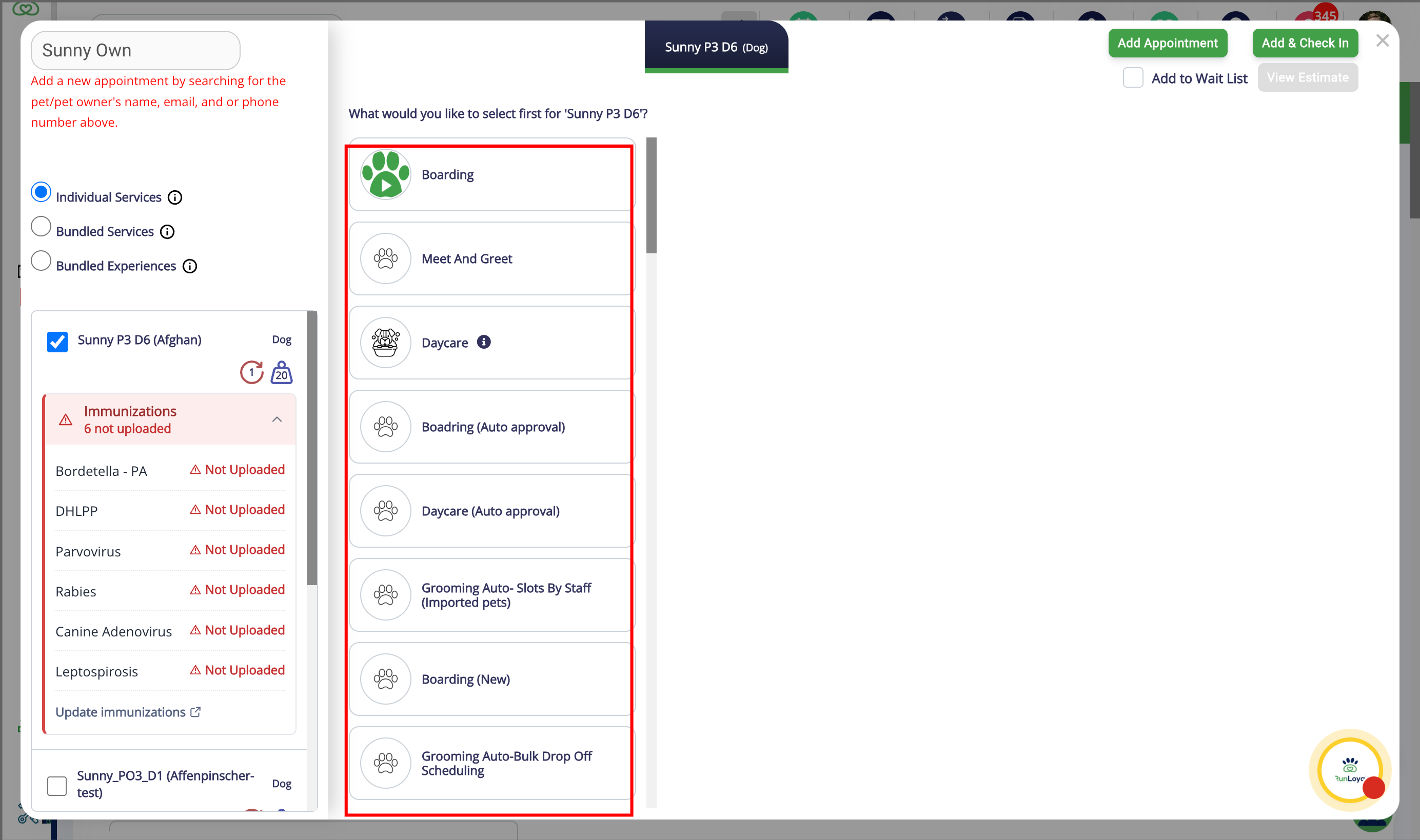Select Bundled Experiences radio button
The width and height of the screenshot is (1420, 840).
pos(41,262)
